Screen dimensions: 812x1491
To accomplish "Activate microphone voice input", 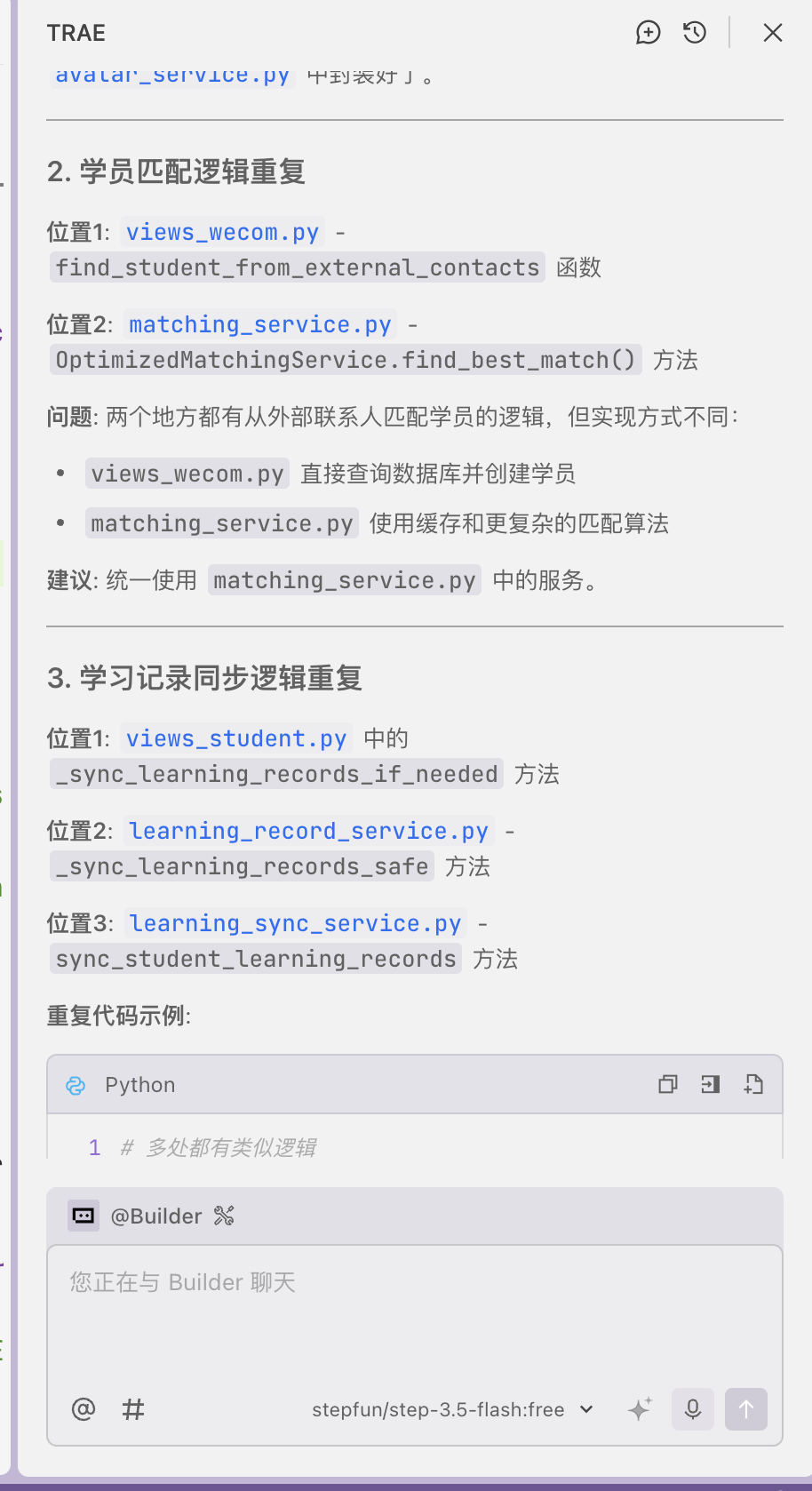I will tap(693, 1409).
